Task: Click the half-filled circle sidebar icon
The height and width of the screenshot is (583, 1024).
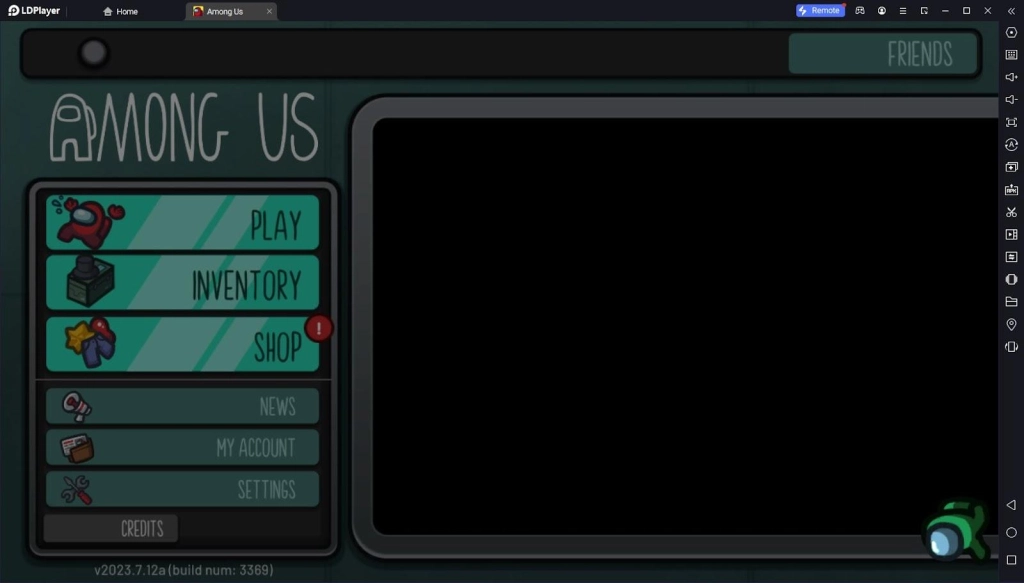Action: (1011, 279)
